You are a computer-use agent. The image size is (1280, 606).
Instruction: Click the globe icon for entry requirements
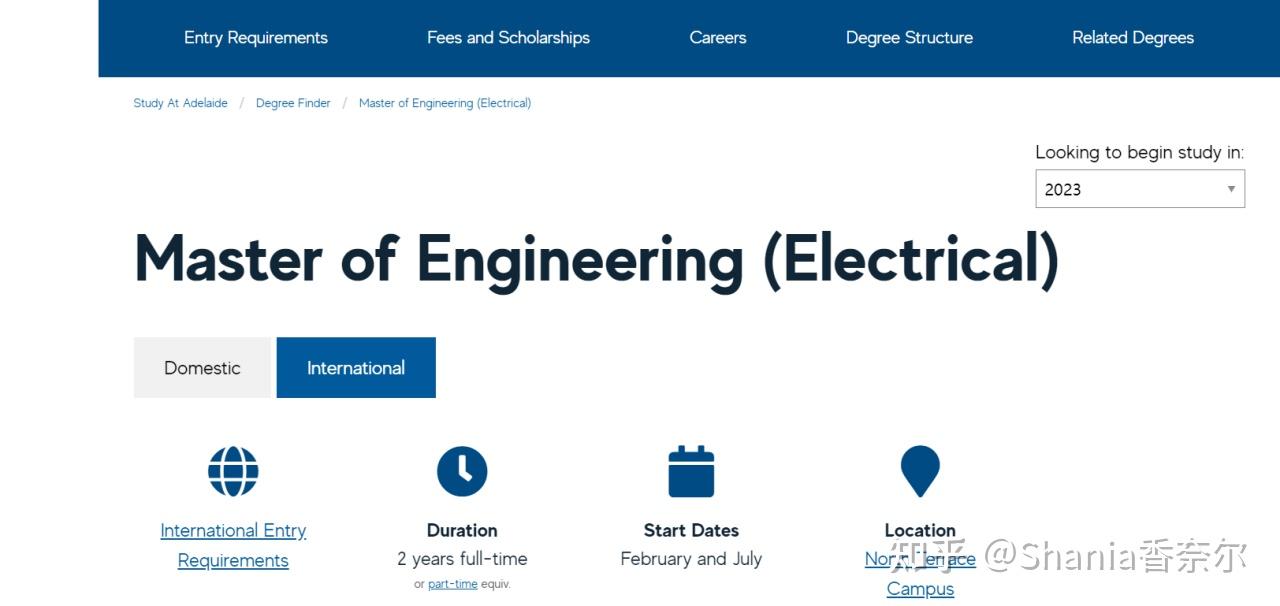233,472
